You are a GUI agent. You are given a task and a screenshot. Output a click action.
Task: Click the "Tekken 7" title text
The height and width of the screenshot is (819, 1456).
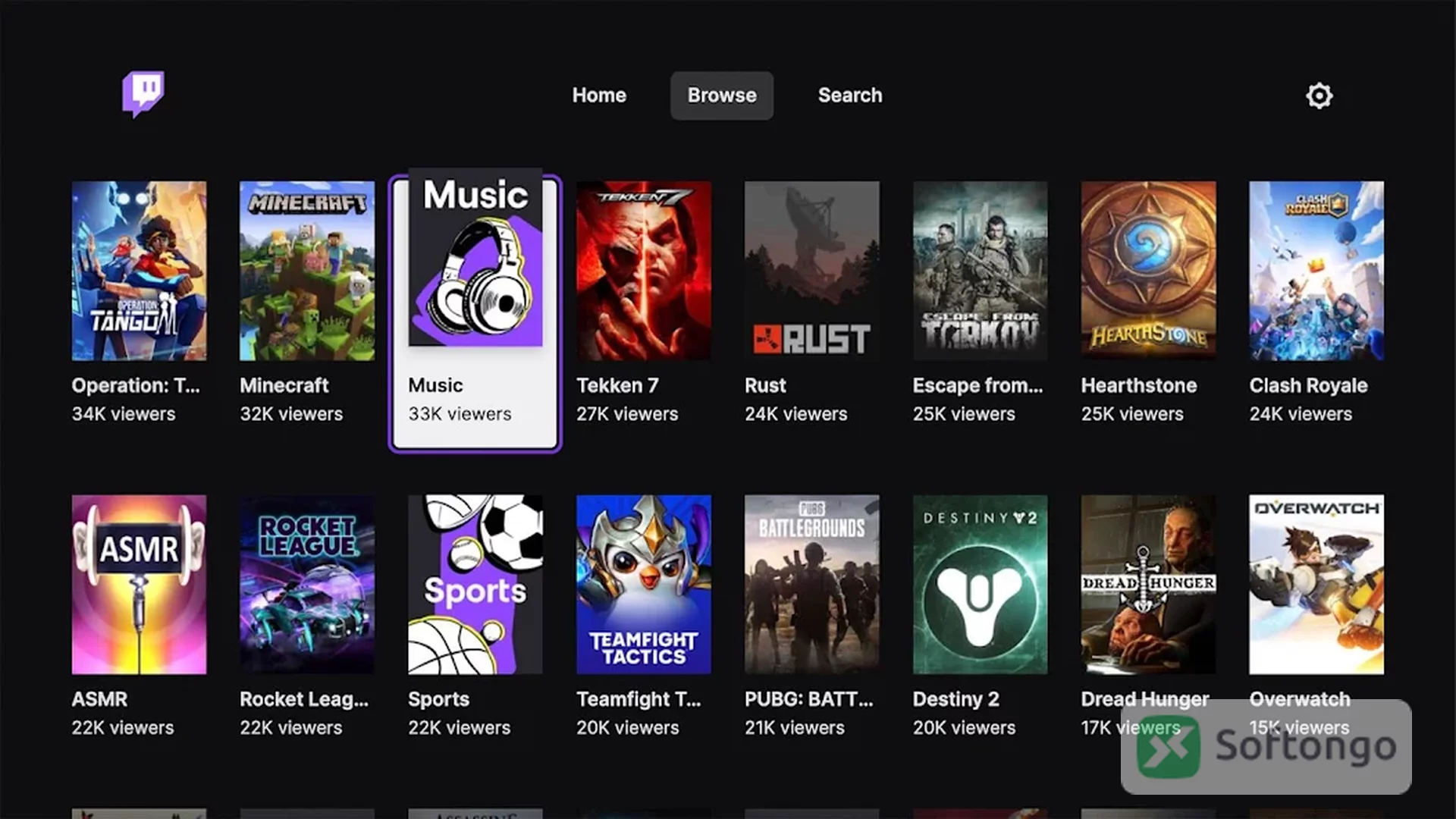(x=617, y=385)
